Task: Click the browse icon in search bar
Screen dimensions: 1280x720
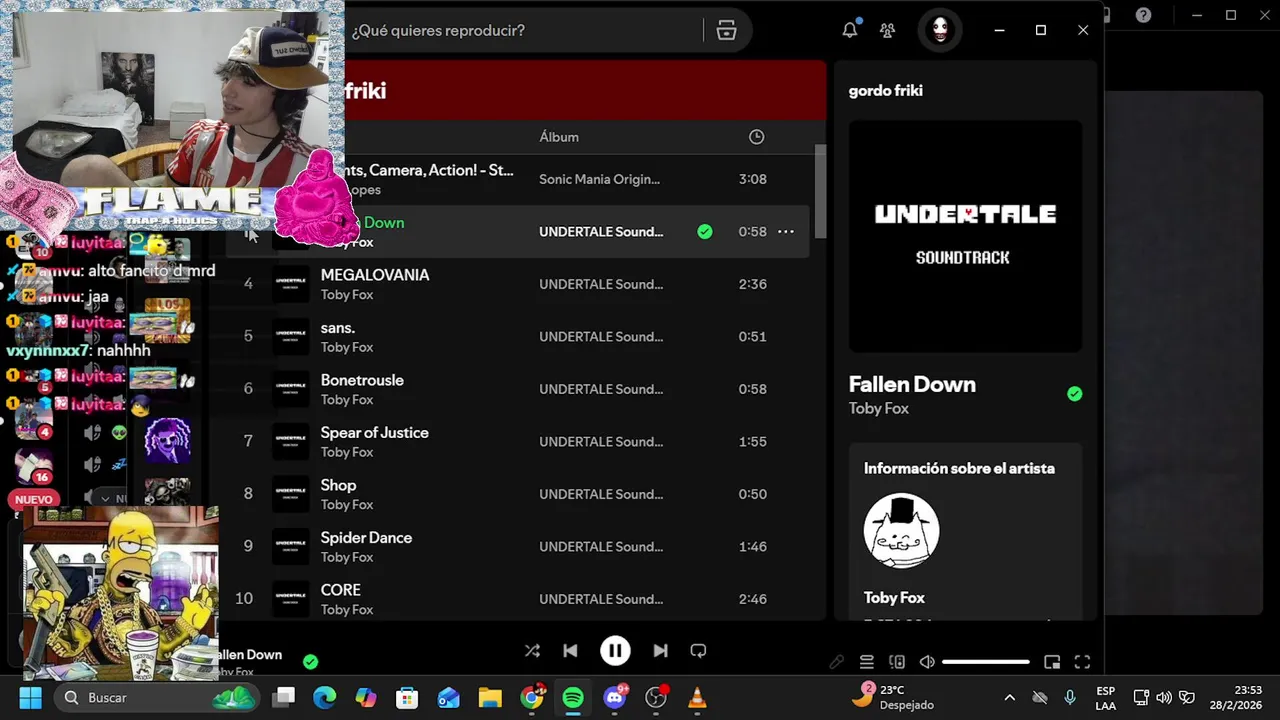Action: [727, 30]
